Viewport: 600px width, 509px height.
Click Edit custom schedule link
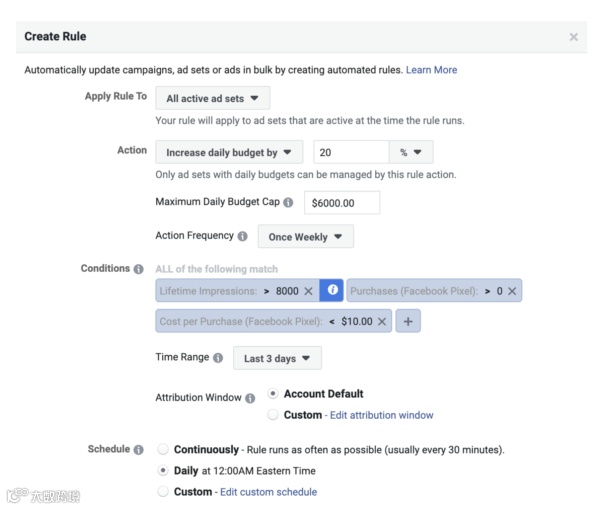268,492
